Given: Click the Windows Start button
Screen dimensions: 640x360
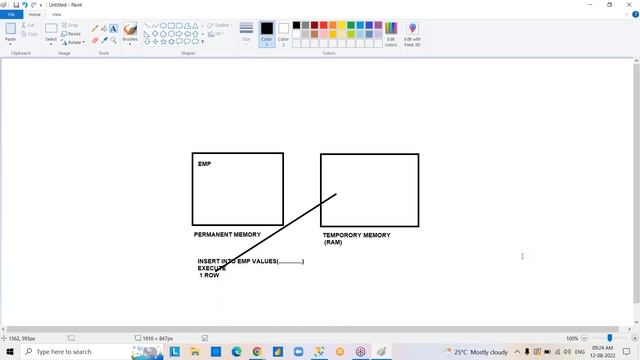Looking at the screenshot, I should coord(10,351).
